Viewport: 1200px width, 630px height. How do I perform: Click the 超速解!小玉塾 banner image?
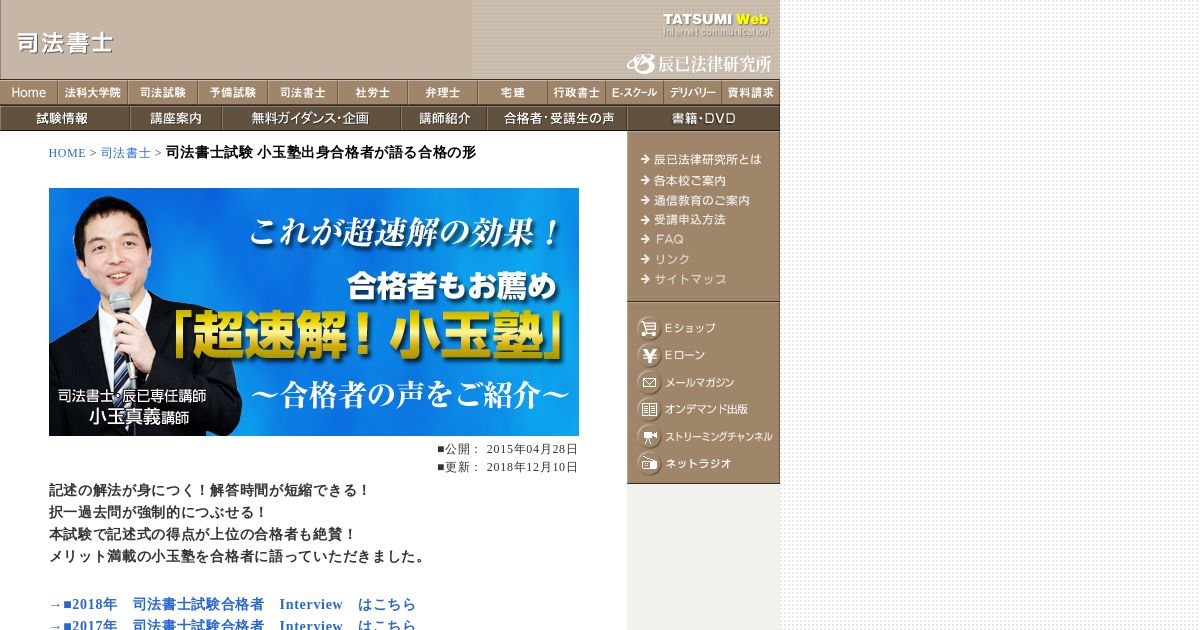coord(314,312)
